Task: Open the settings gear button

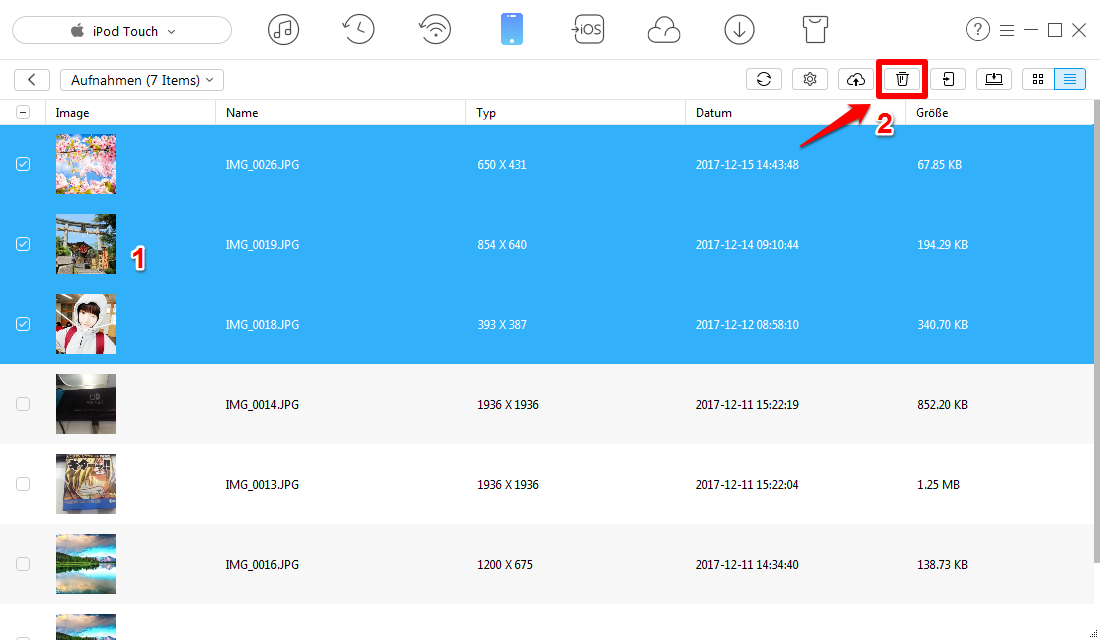Action: 810,79
